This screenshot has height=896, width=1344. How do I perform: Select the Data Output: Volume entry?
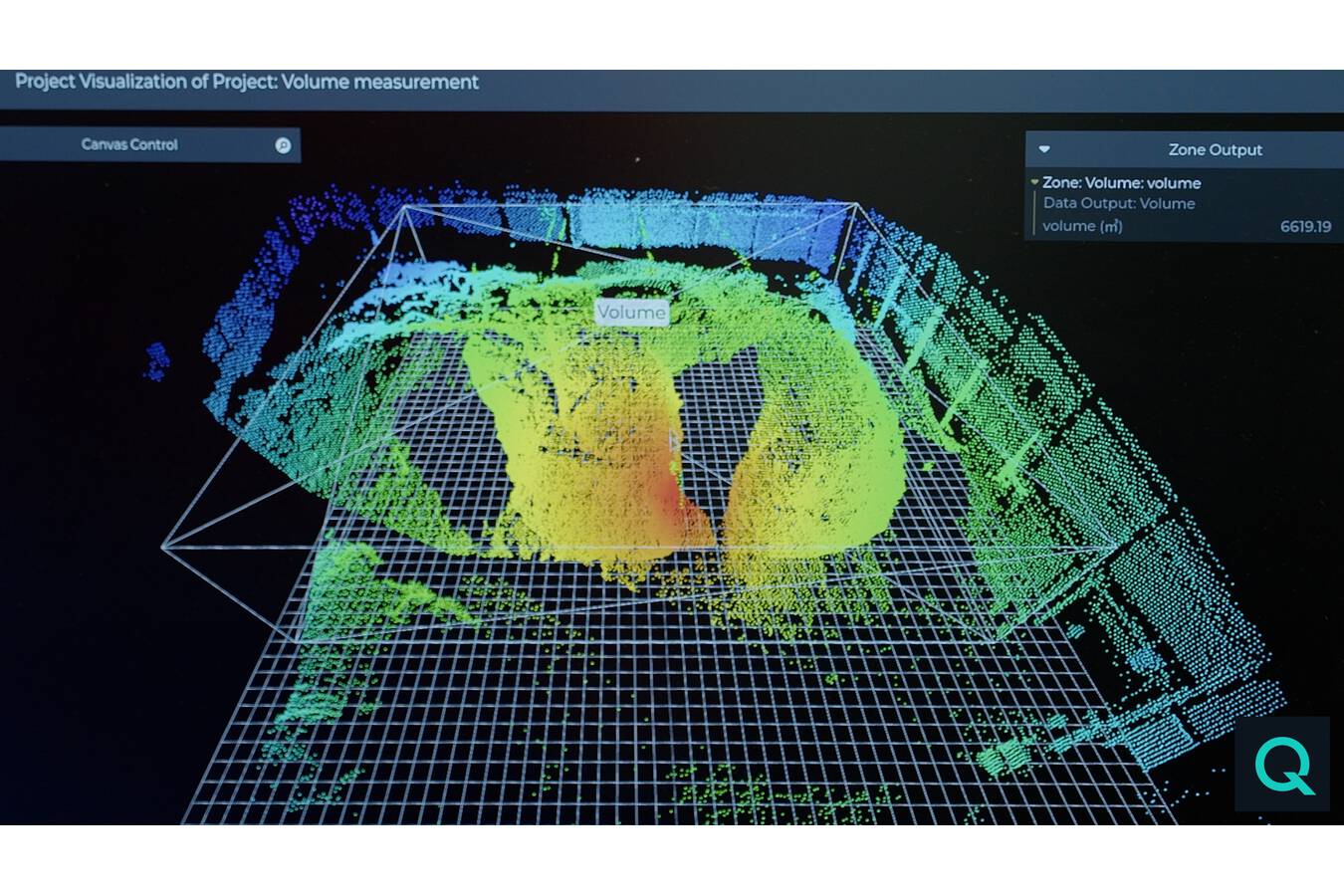1119,203
